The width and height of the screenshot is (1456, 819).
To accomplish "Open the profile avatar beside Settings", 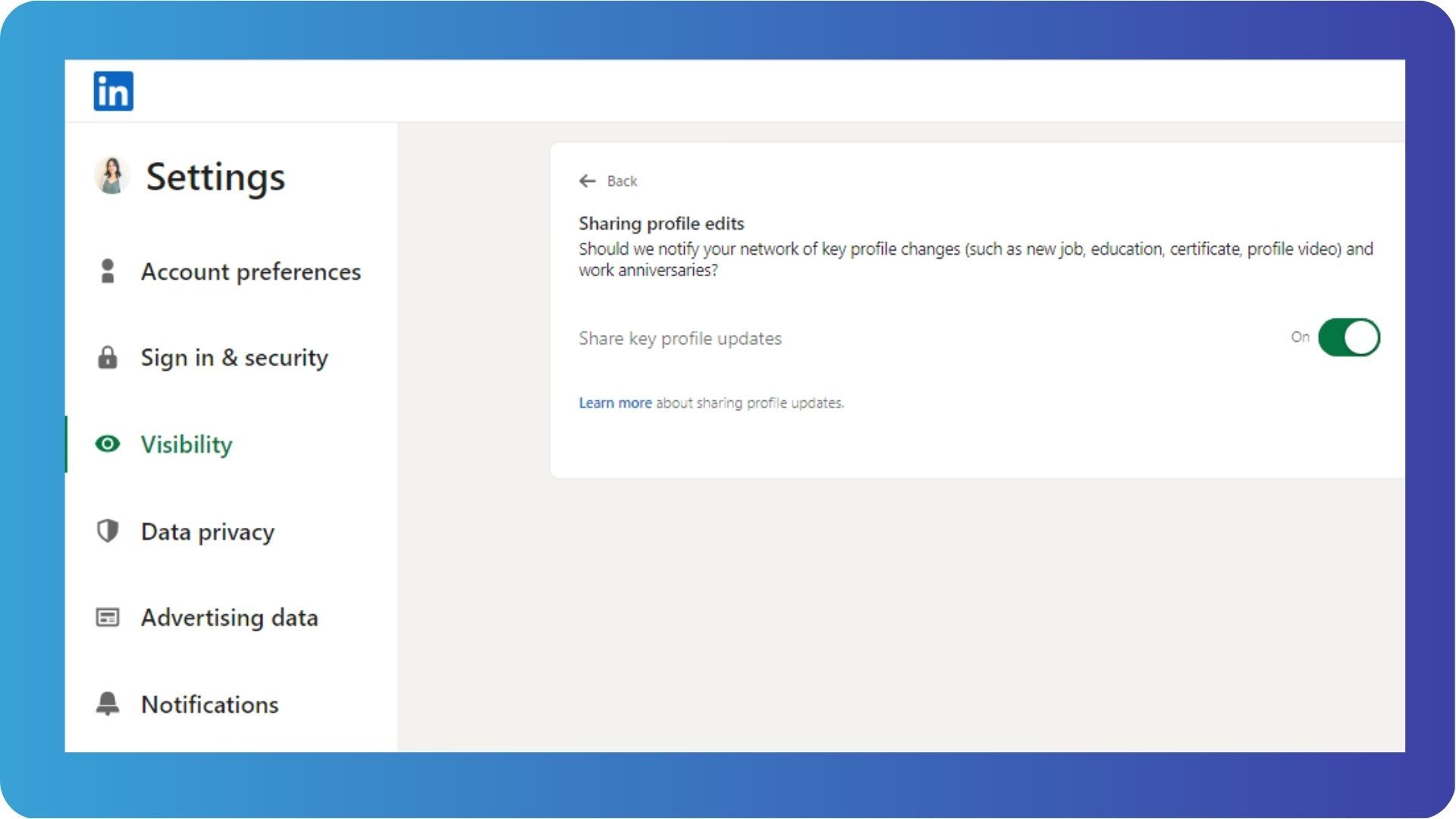I will (x=111, y=176).
